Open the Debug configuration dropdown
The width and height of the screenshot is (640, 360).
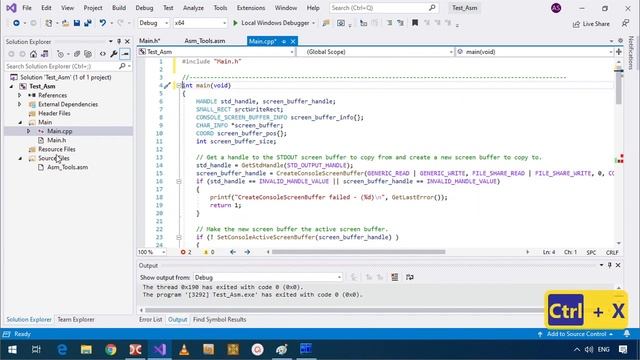coord(153,23)
